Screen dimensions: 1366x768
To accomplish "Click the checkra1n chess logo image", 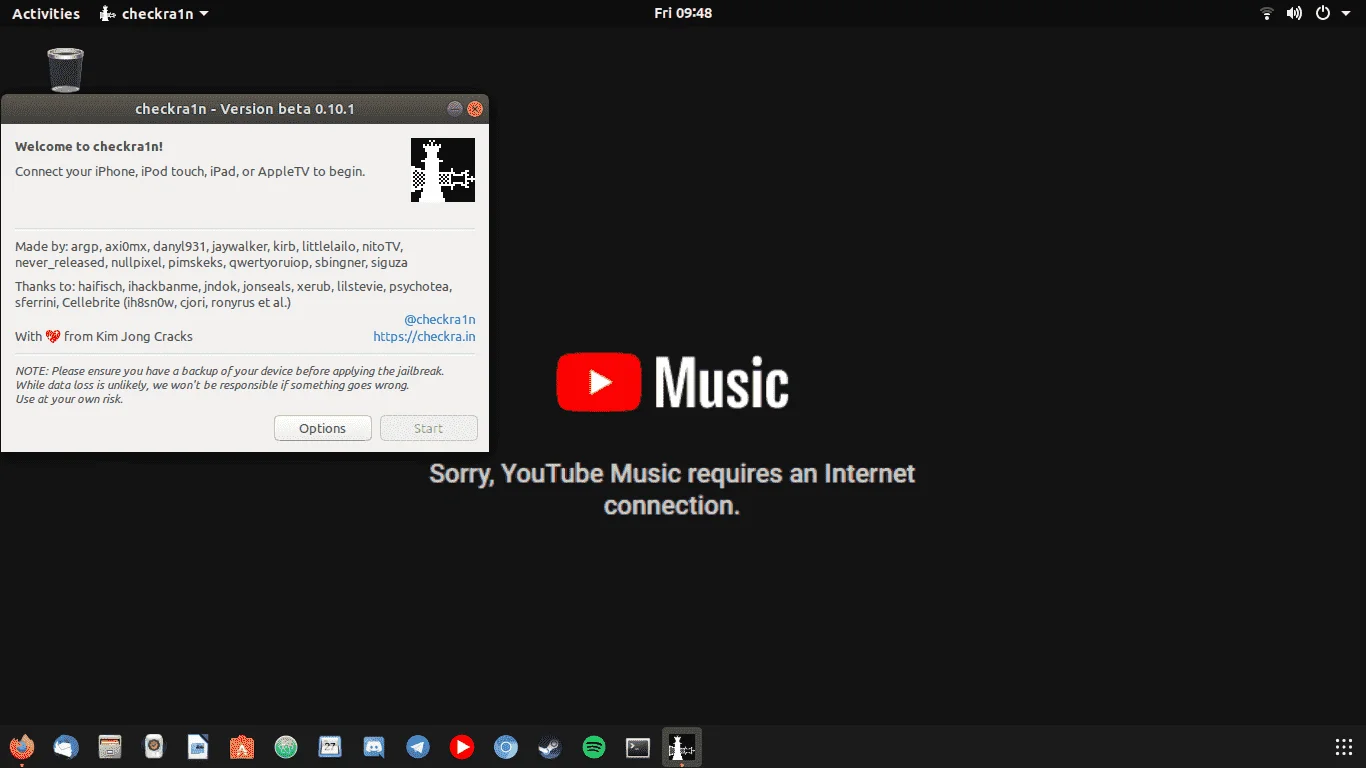I will coord(443,170).
